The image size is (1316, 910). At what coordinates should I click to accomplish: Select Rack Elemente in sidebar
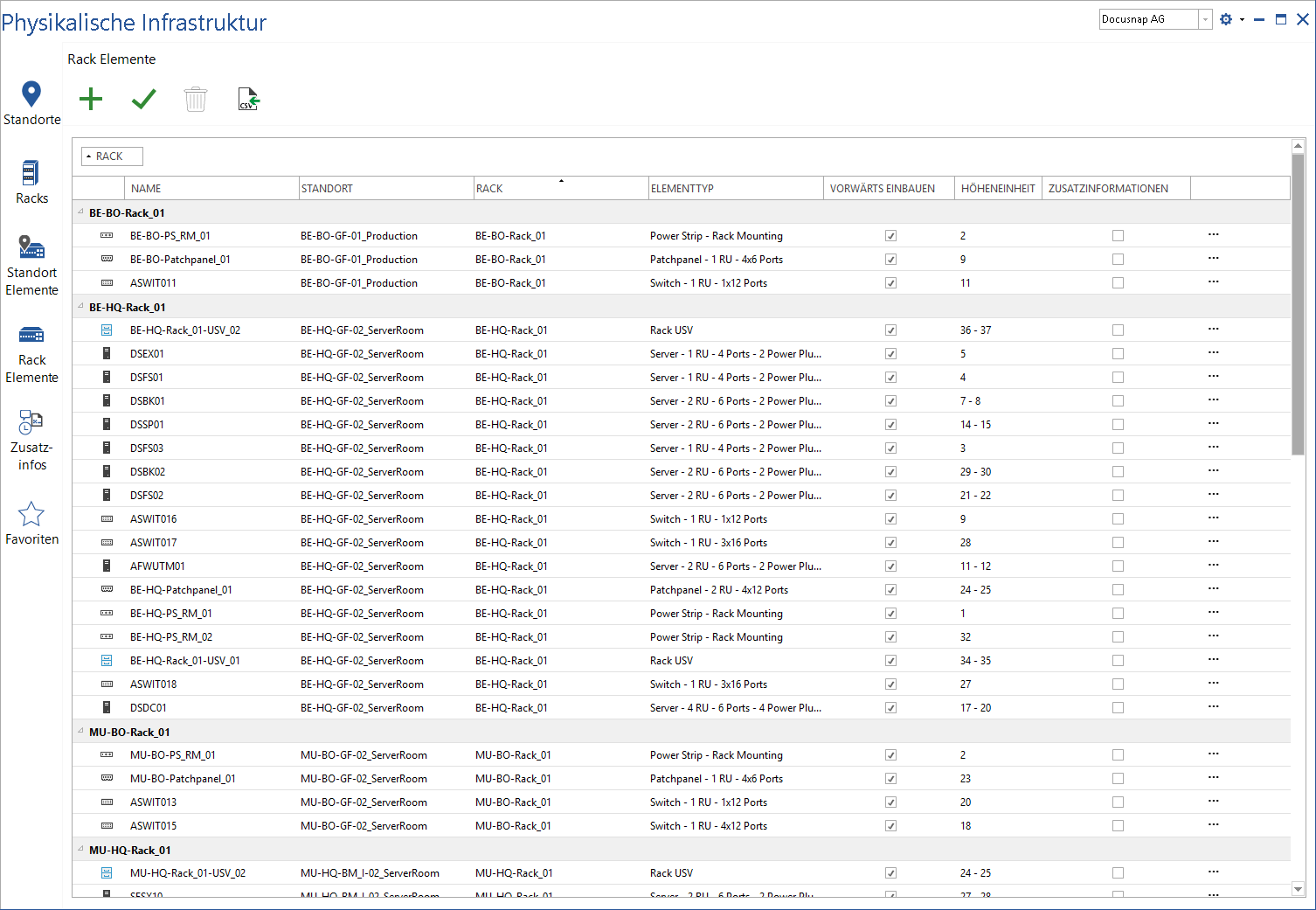tap(31, 354)
